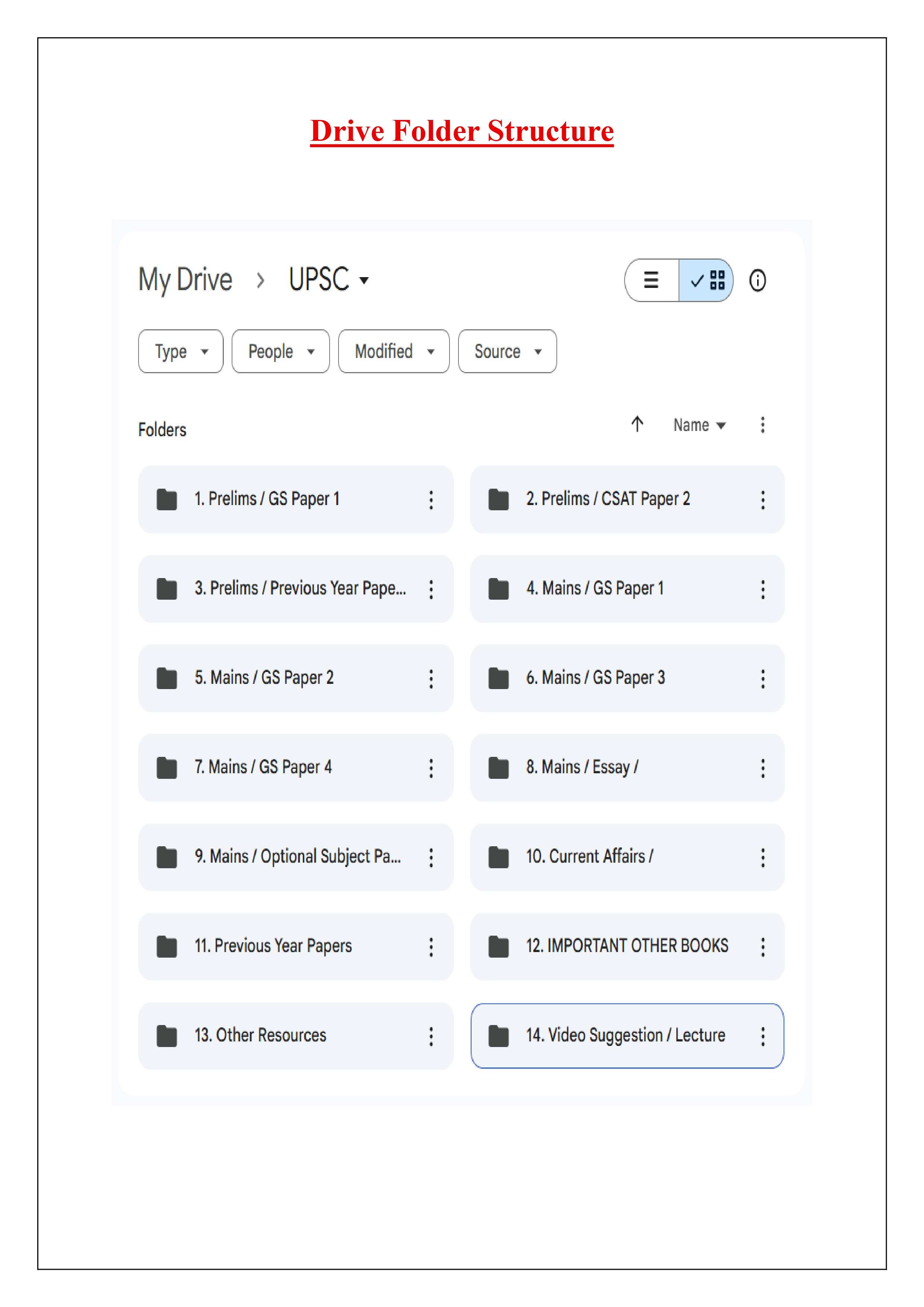Open the three-dot menu for 2. Prelims / CSAT Paper 2
The image size is (924, 1307).
[x=762, y=500]
